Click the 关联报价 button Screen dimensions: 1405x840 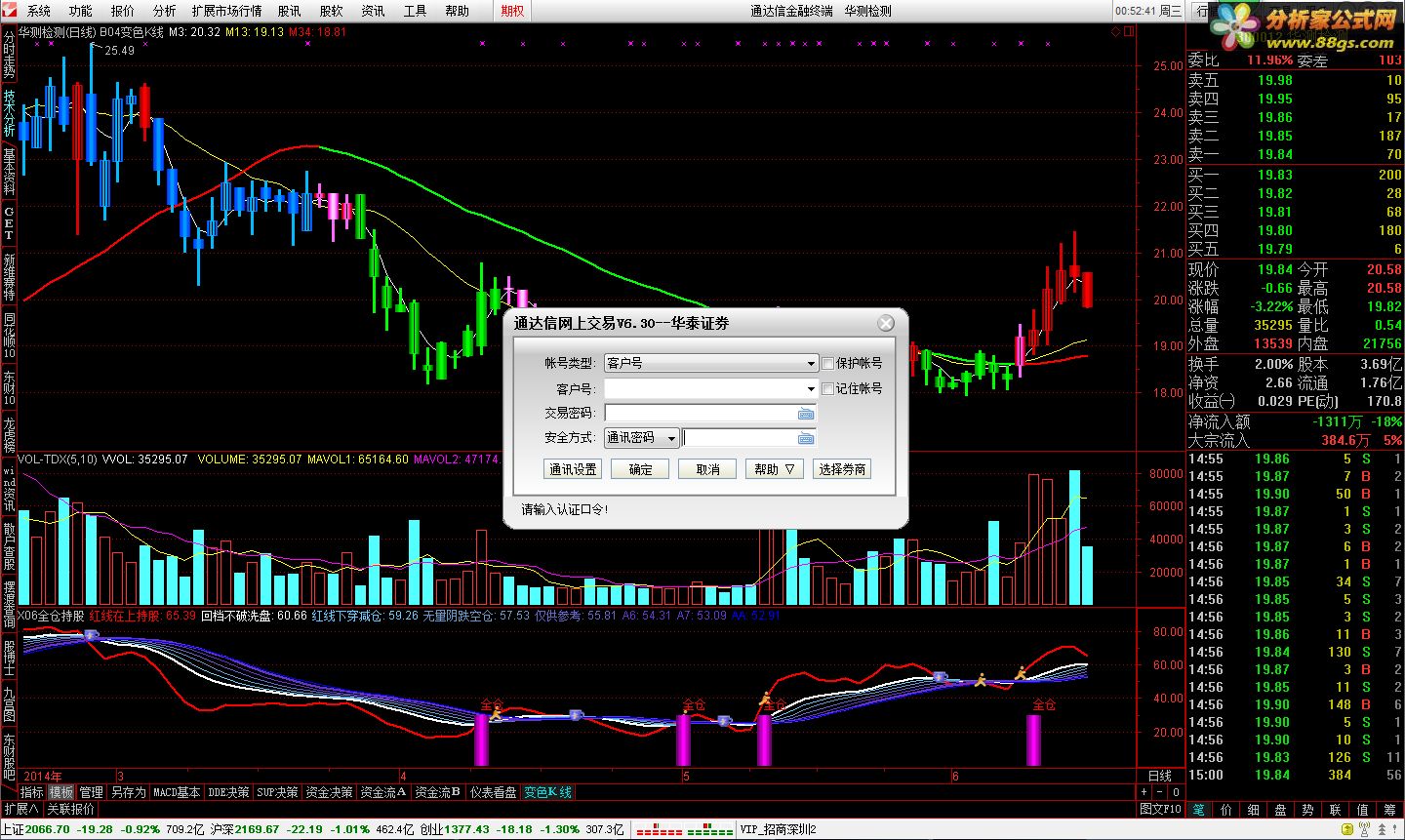71,809
